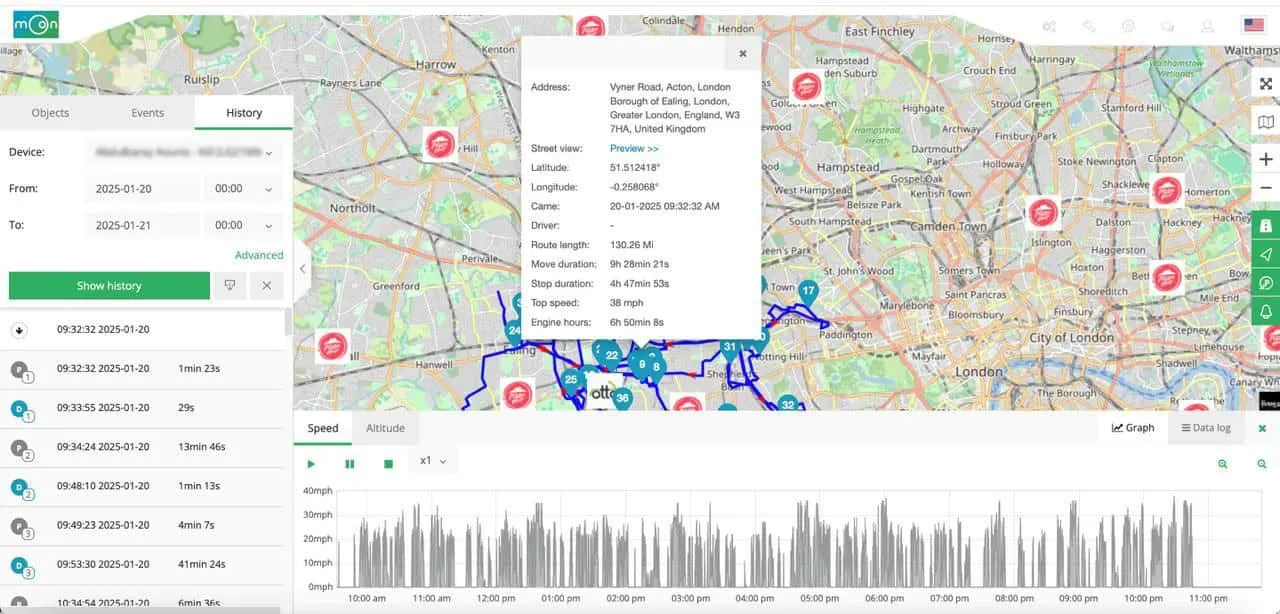Select the History tab
This screenshot has height=614, width=1280.
(244, 113)
